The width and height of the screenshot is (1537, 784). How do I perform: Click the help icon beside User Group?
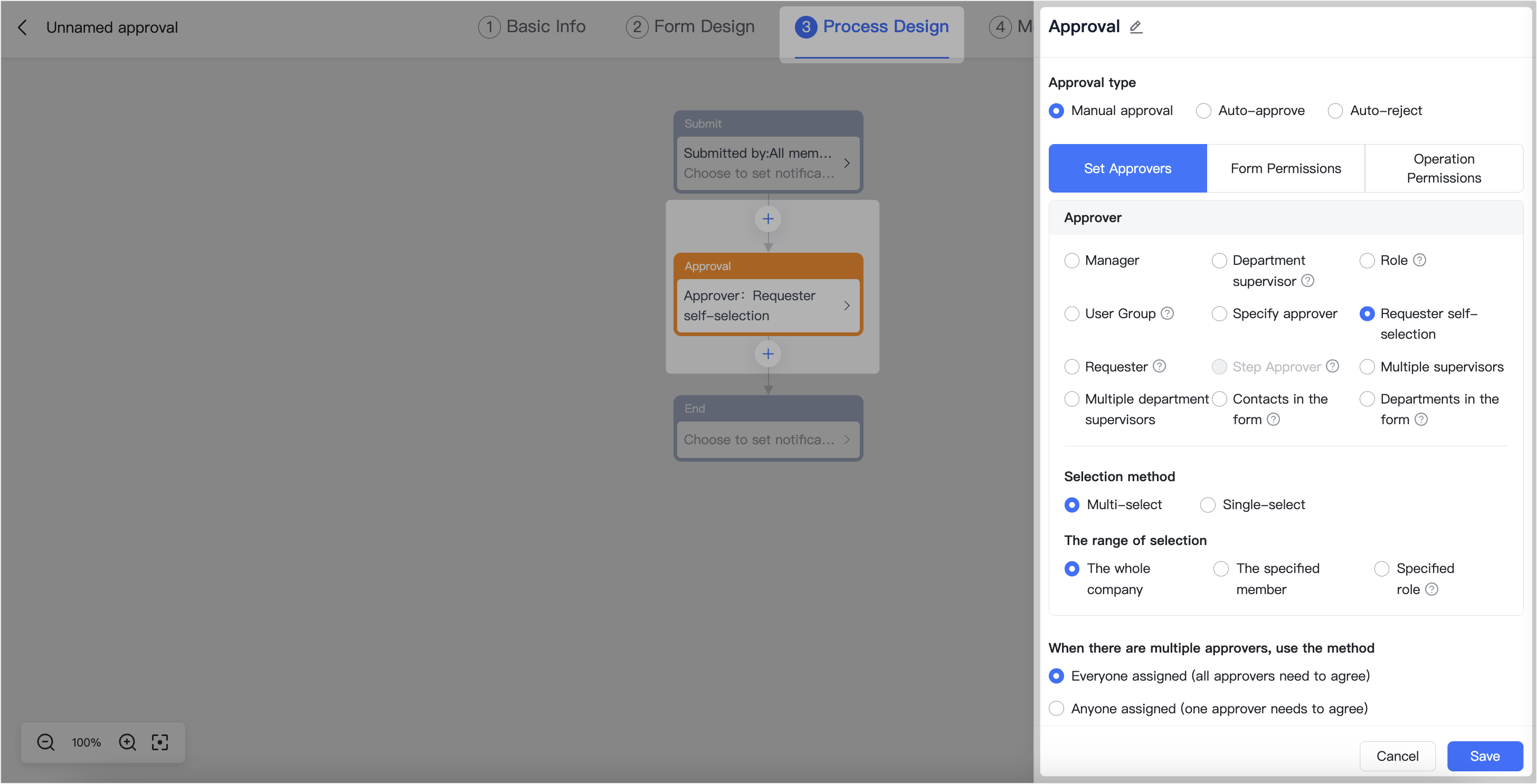click(1168, 313)
